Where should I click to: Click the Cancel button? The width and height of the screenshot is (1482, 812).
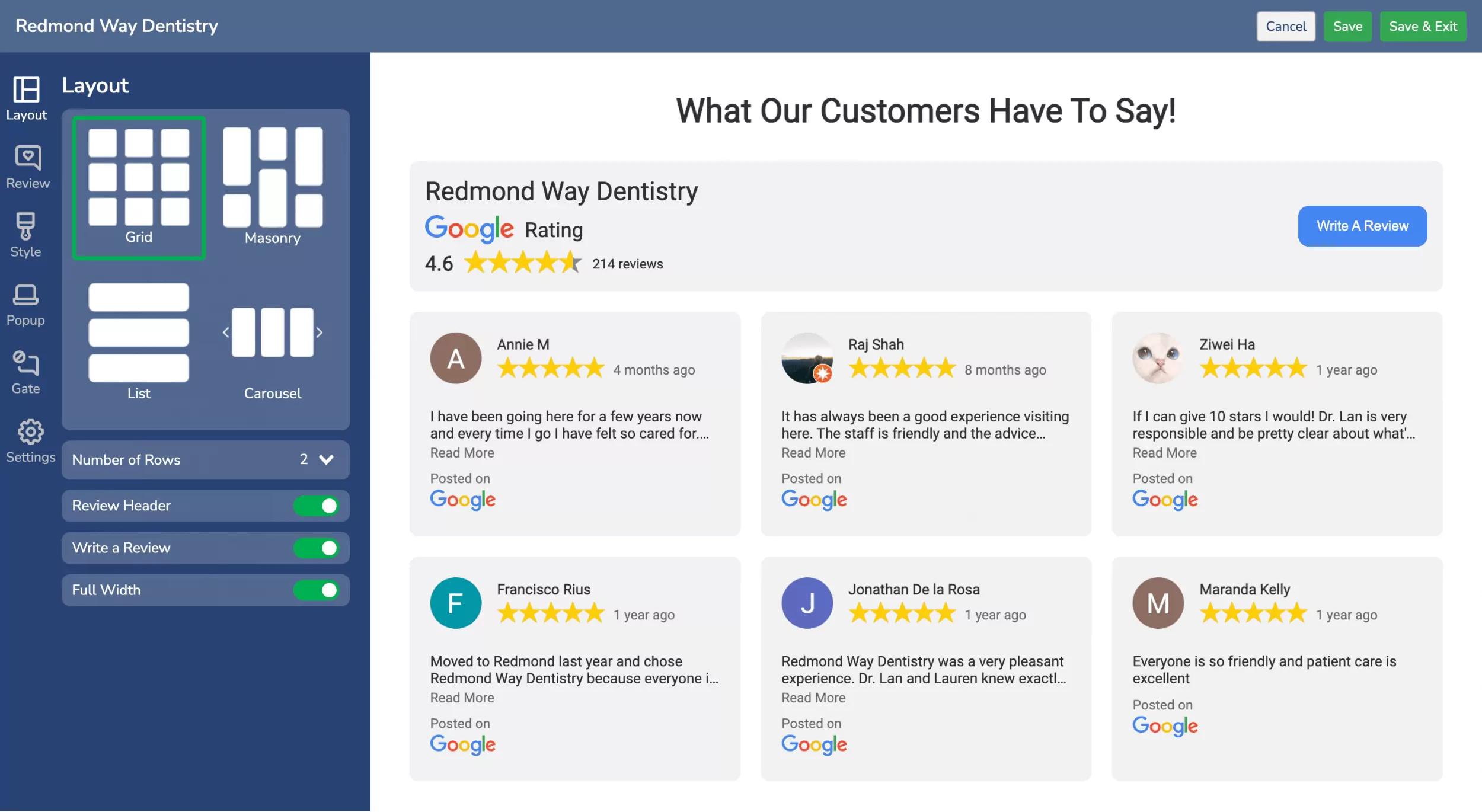(x=1285, y=27)
